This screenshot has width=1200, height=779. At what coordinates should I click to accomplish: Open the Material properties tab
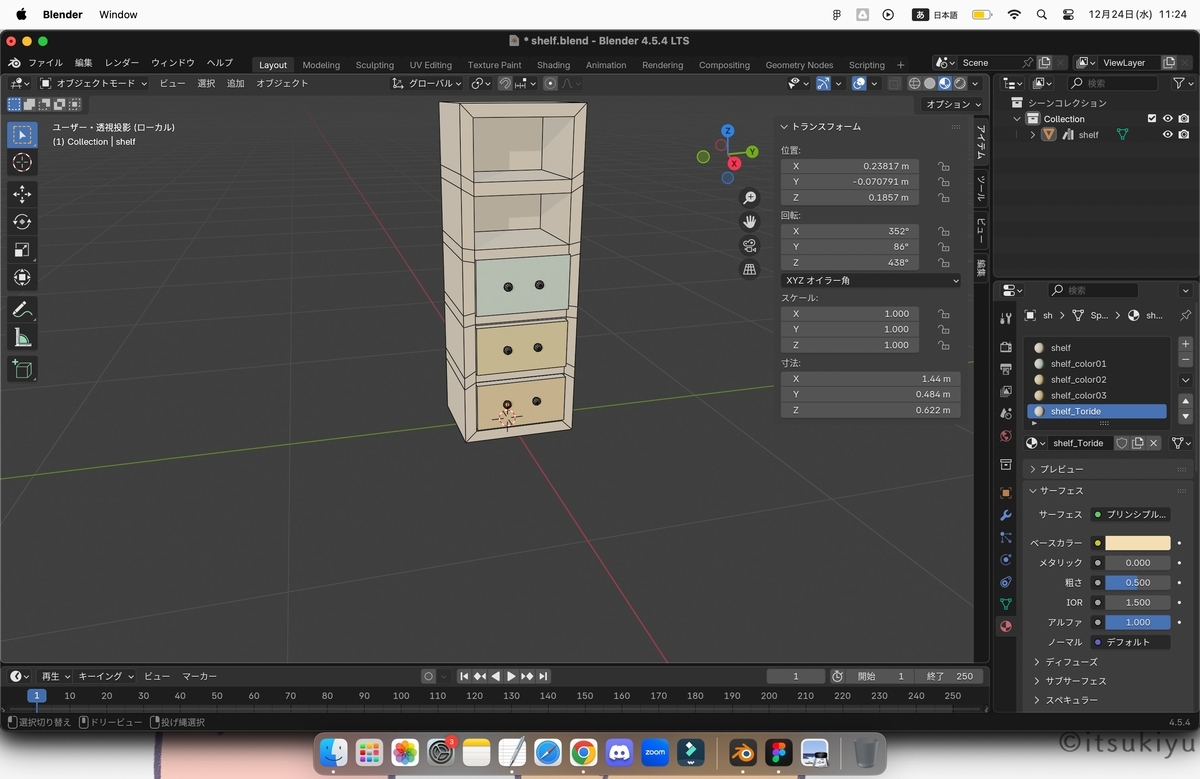click(x=1006, y=626)
